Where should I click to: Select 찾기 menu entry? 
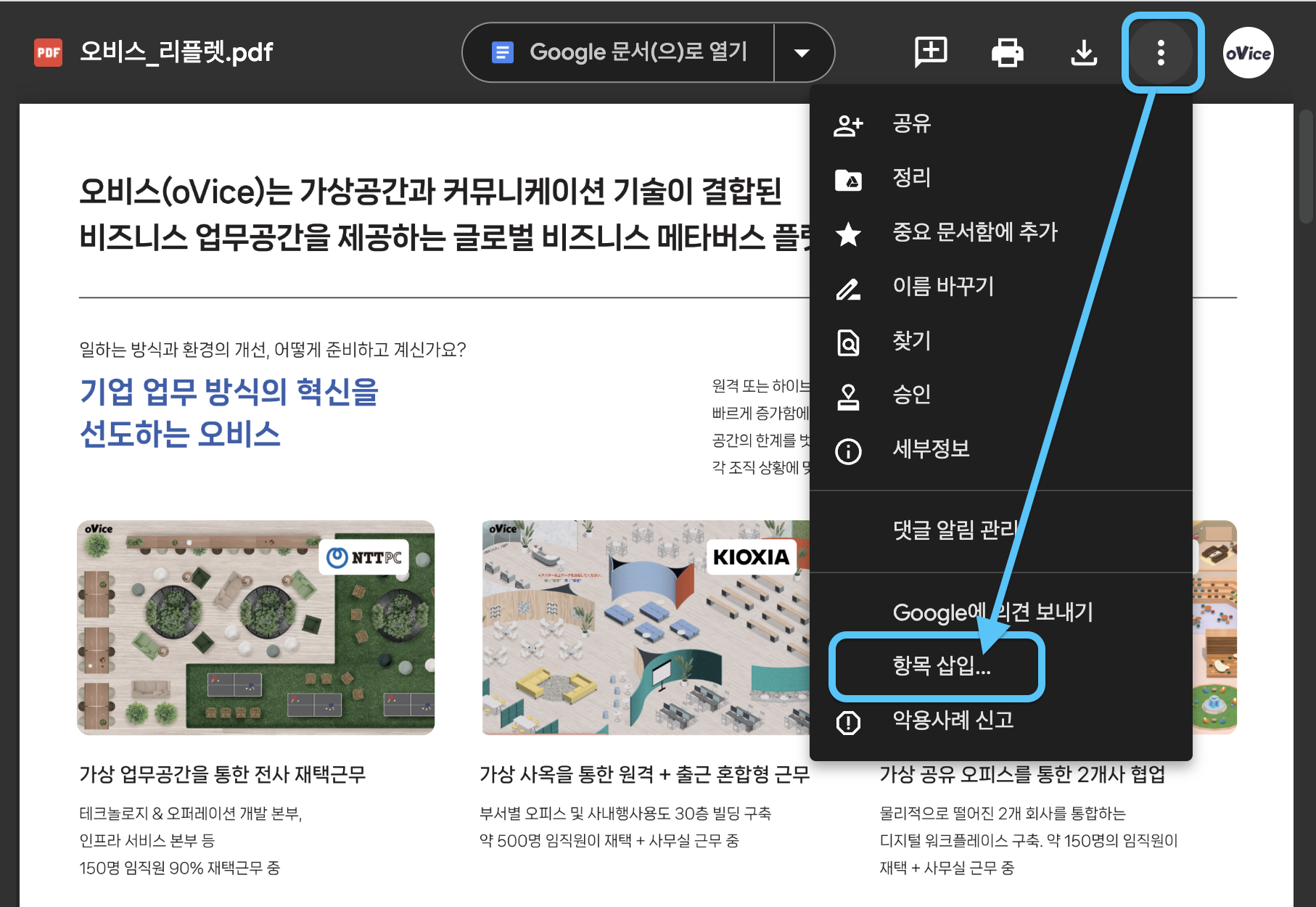pyautogui.click(x=1000, y=341)
